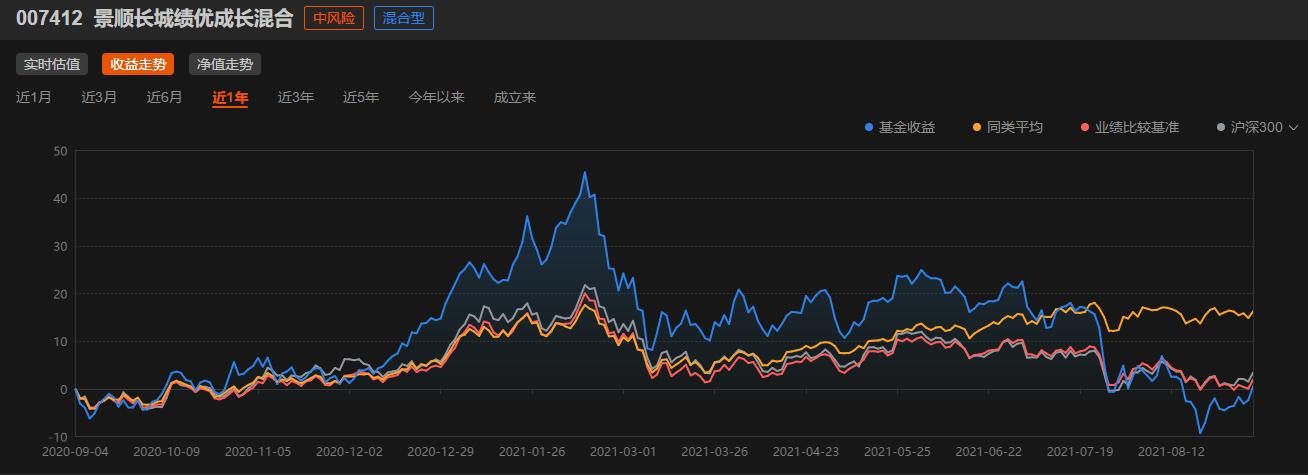The height and width of the screenshot is (475, 1308).
Task: Click fund title 景顺长城绩优成长混合
Action: click(193, 18)
